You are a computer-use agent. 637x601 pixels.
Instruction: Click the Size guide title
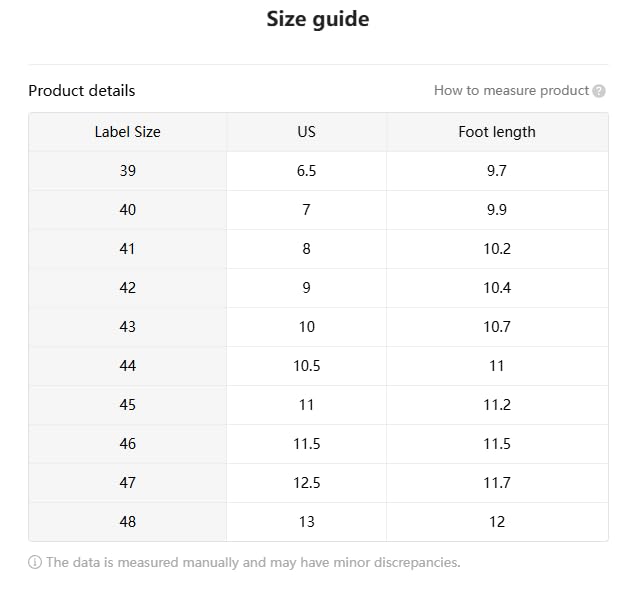[318, 19]
